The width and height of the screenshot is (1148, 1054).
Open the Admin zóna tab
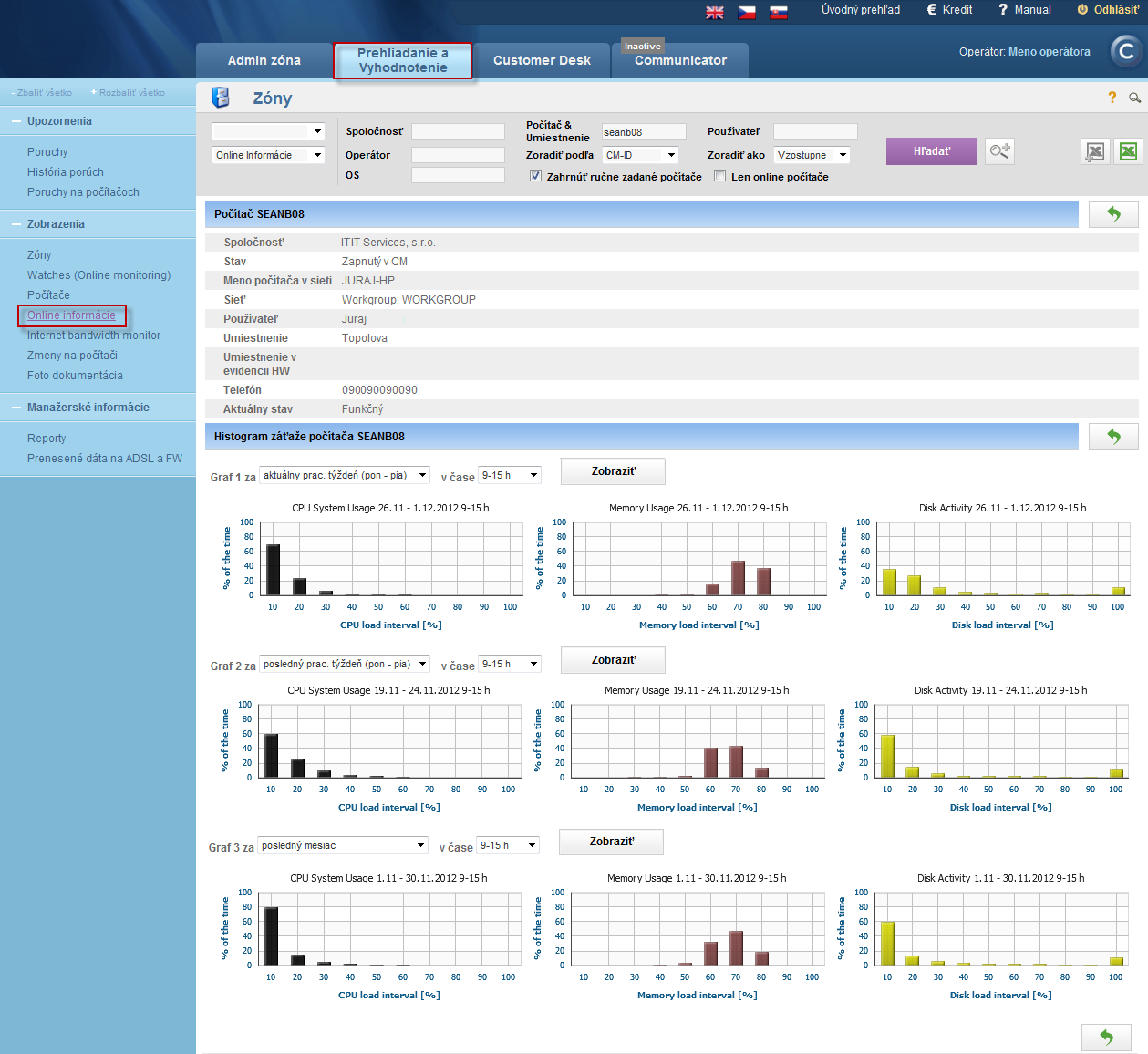[x=264, y=60]
